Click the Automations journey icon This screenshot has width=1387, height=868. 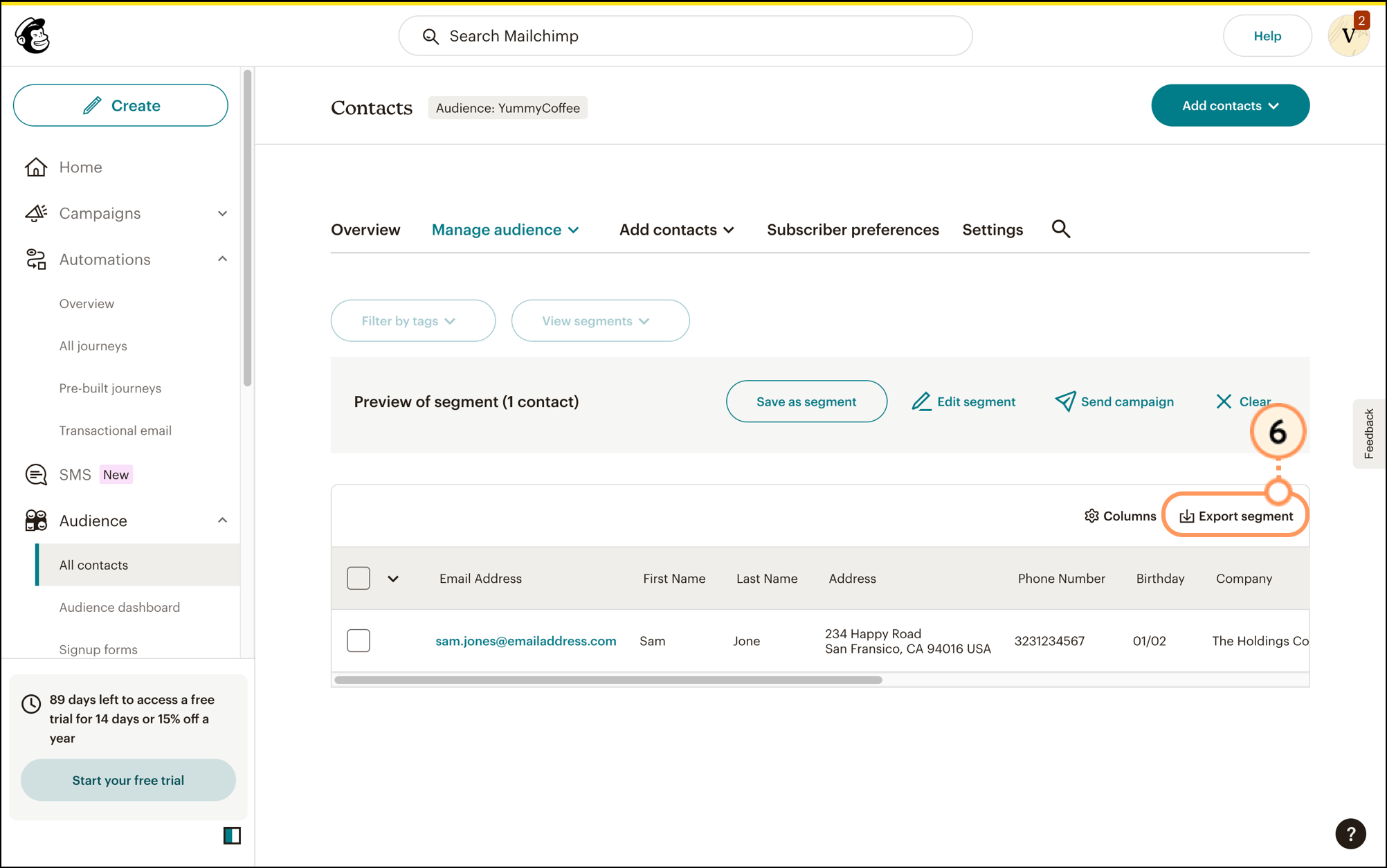coord(36,260)
